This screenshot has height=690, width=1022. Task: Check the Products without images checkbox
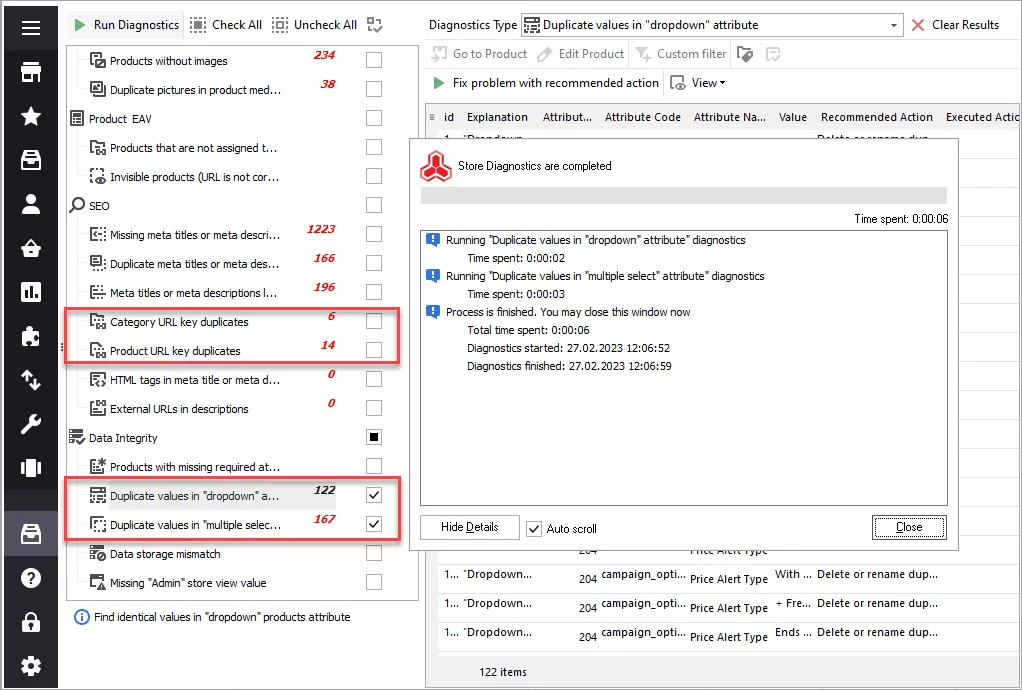pyautogui.click(x=374, y=60)
